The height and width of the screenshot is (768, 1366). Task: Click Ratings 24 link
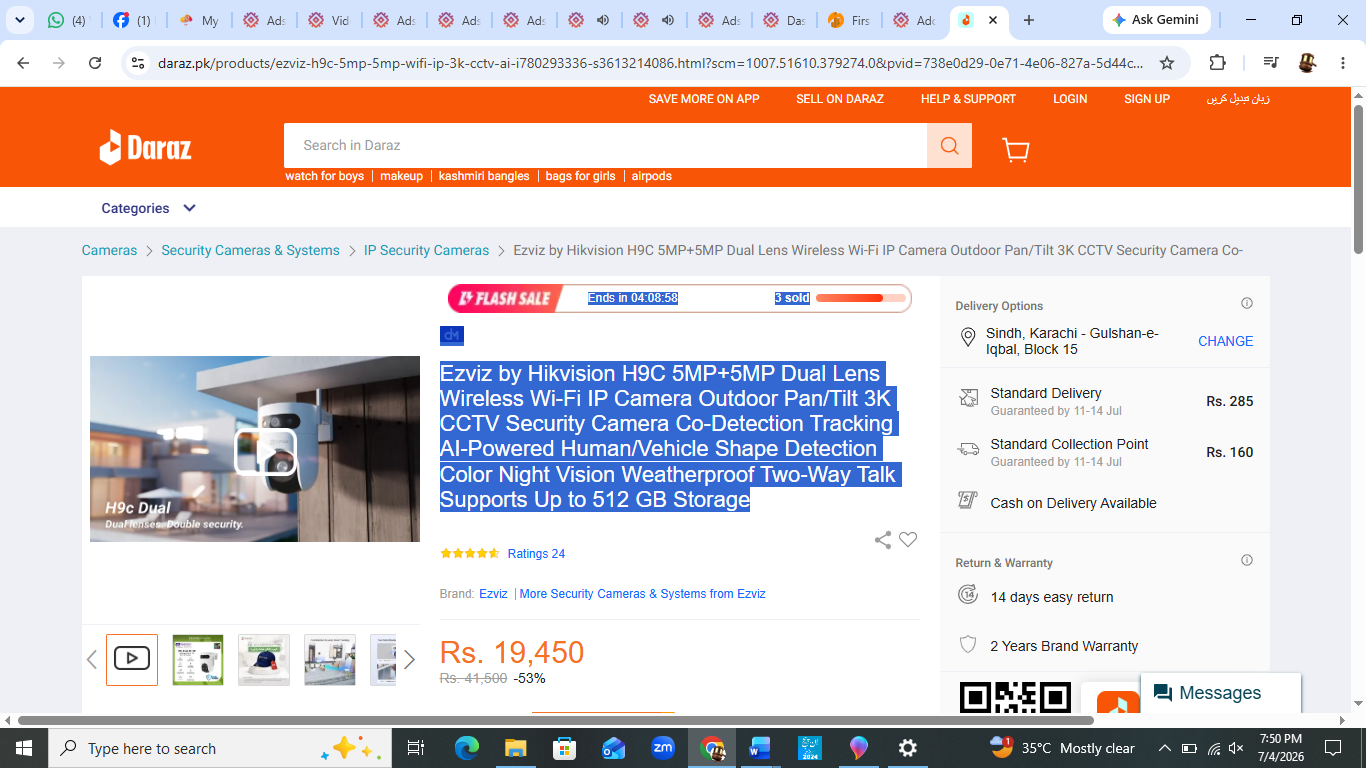click(x=536, y=554)
